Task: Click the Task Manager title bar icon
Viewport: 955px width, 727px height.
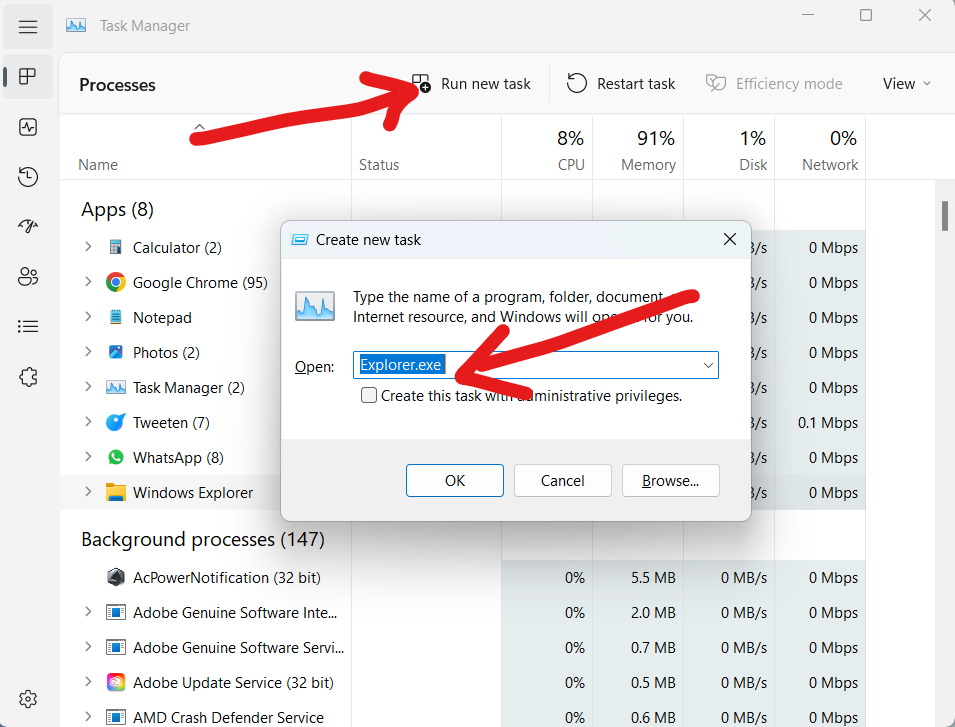Action: (x=76, y=26)
